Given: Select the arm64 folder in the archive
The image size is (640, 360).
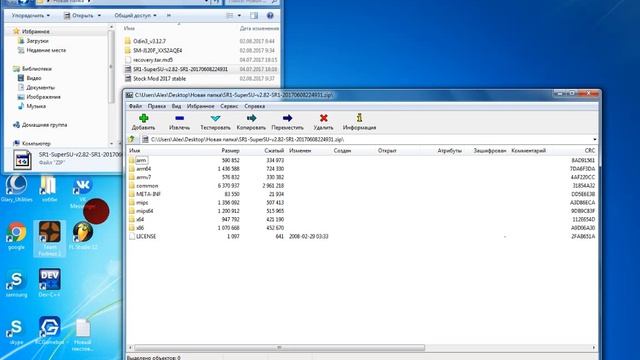Looking at the screenshot, I should 143,169.
